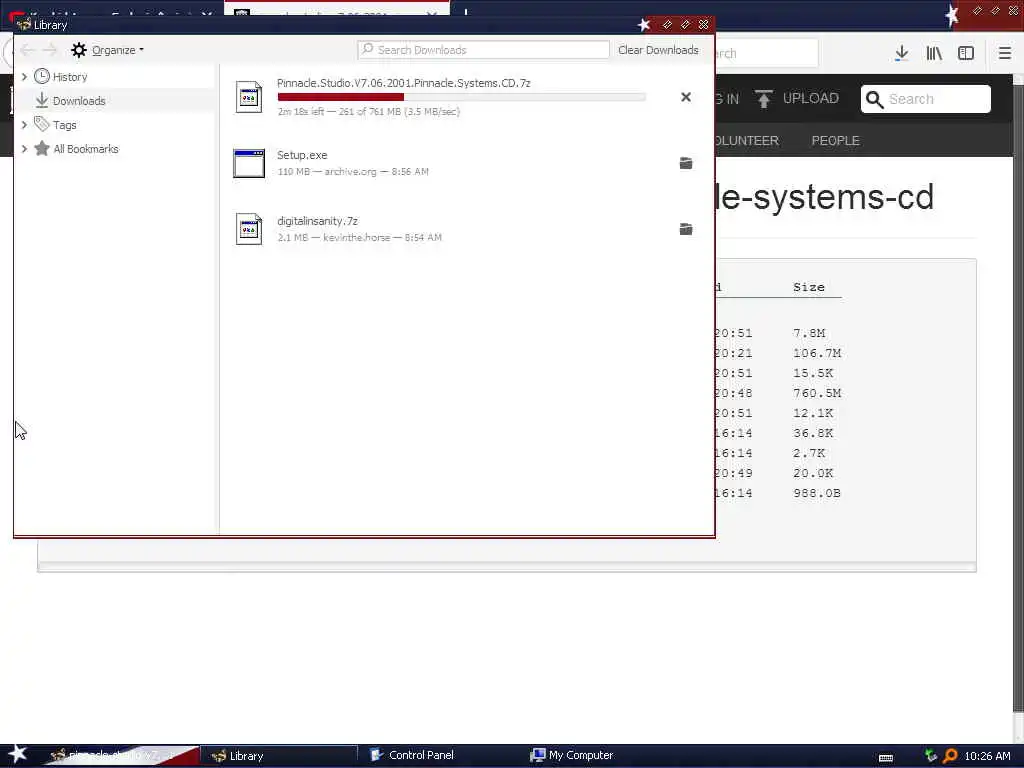Click the Search Downloads field
Image resolution: width=1024 pixels, height=768 pixels.
click(x=483, y=50)
